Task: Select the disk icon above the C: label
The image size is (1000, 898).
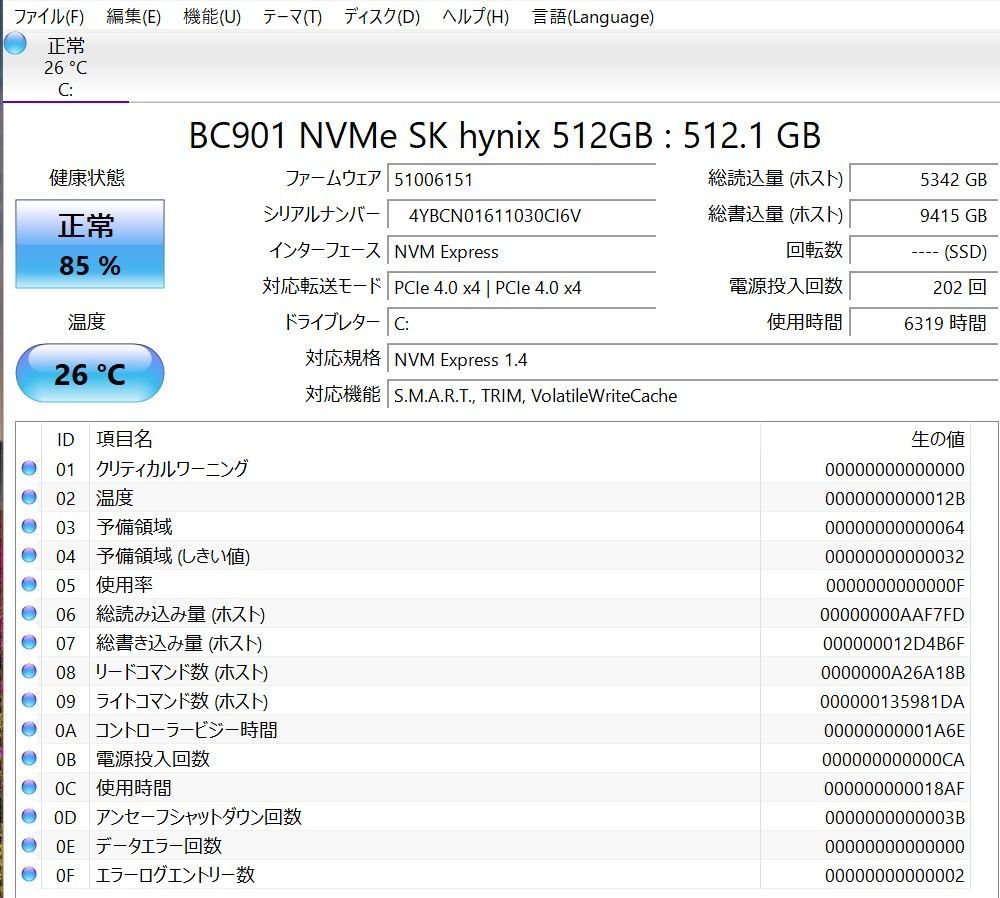Action: [14, 43]
